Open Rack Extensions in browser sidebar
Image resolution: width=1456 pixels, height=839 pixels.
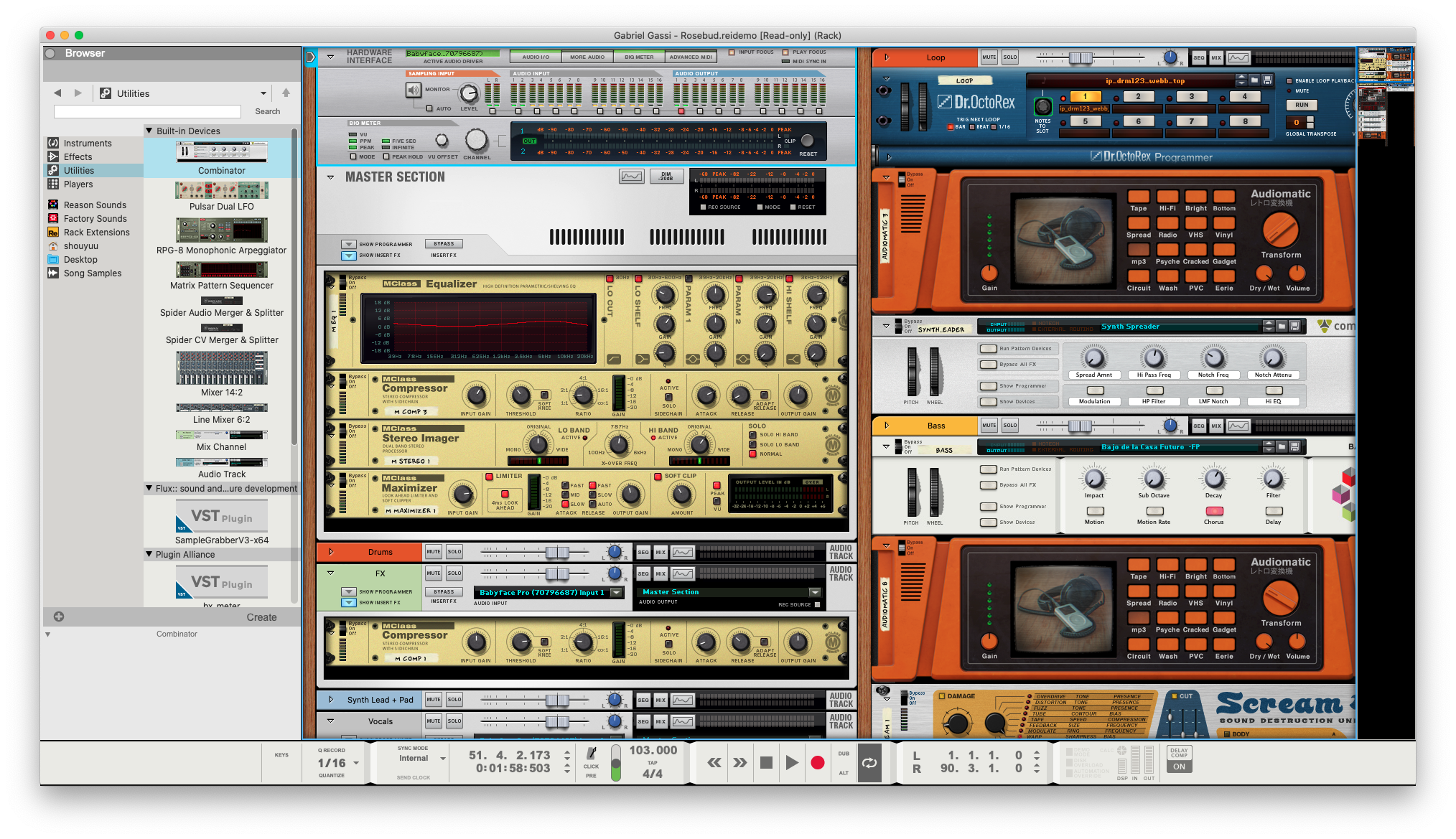point(96,233)
